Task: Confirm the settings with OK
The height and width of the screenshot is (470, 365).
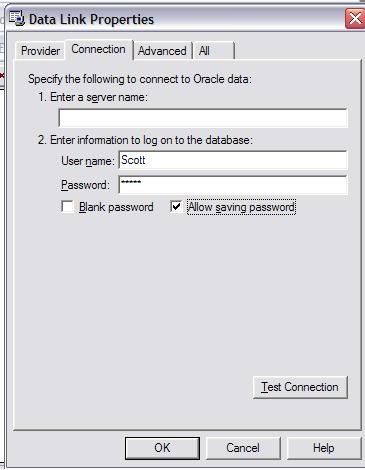Action: pyautogui.click(x=162, y=448)
